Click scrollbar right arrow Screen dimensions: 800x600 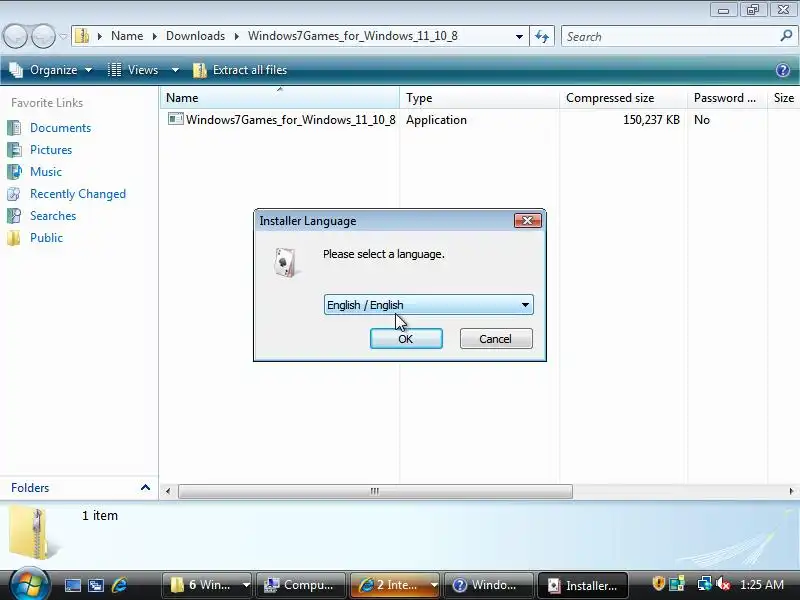[x=791, y=491]
